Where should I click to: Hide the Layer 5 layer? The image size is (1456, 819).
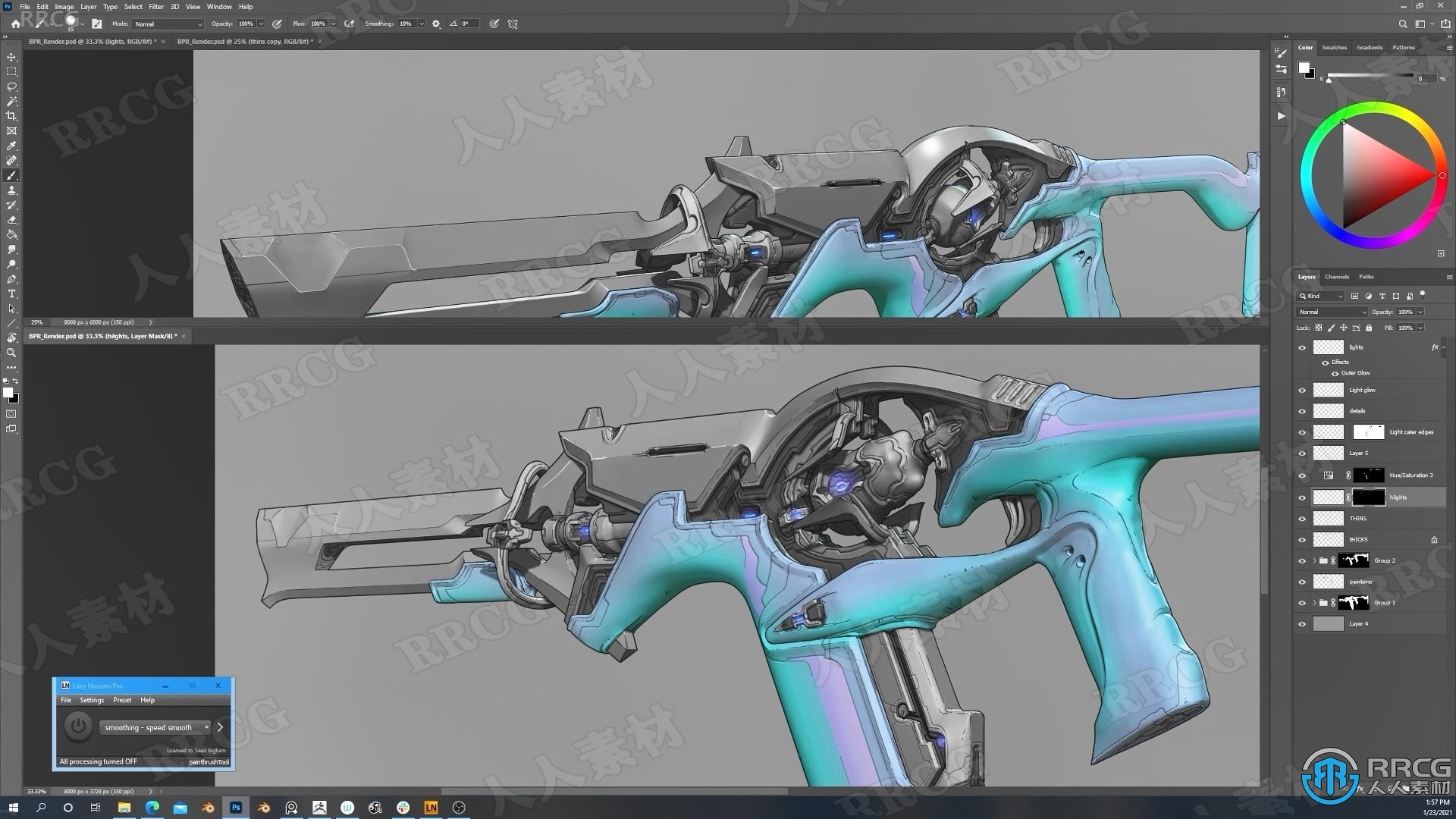1302,453
